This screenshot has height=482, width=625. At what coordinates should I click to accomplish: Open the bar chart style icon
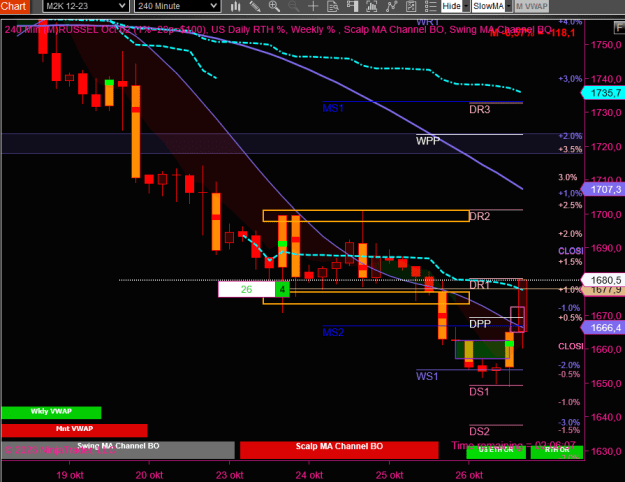236,6
